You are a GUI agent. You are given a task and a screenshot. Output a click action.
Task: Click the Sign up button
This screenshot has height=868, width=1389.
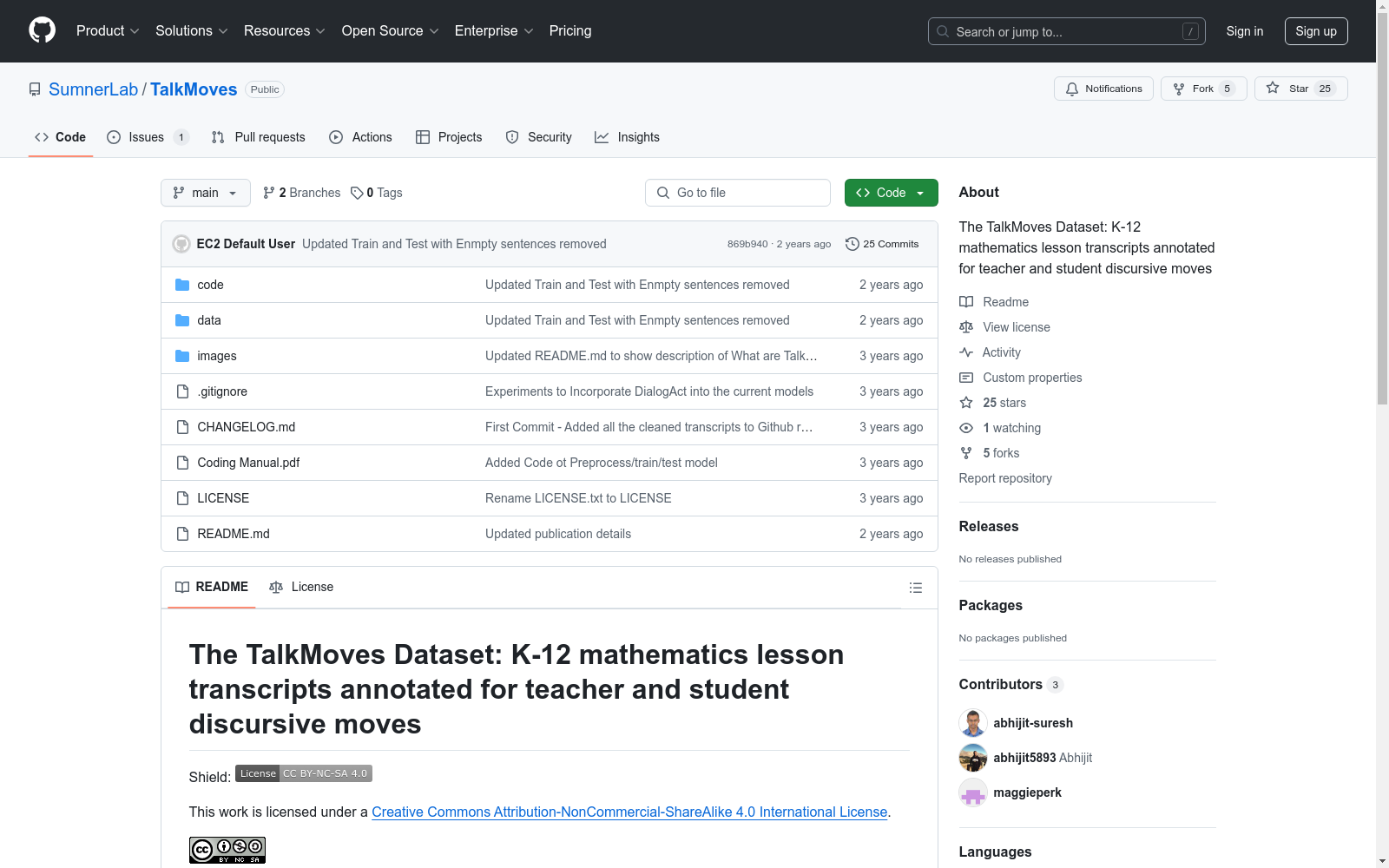pos(1316,31)
